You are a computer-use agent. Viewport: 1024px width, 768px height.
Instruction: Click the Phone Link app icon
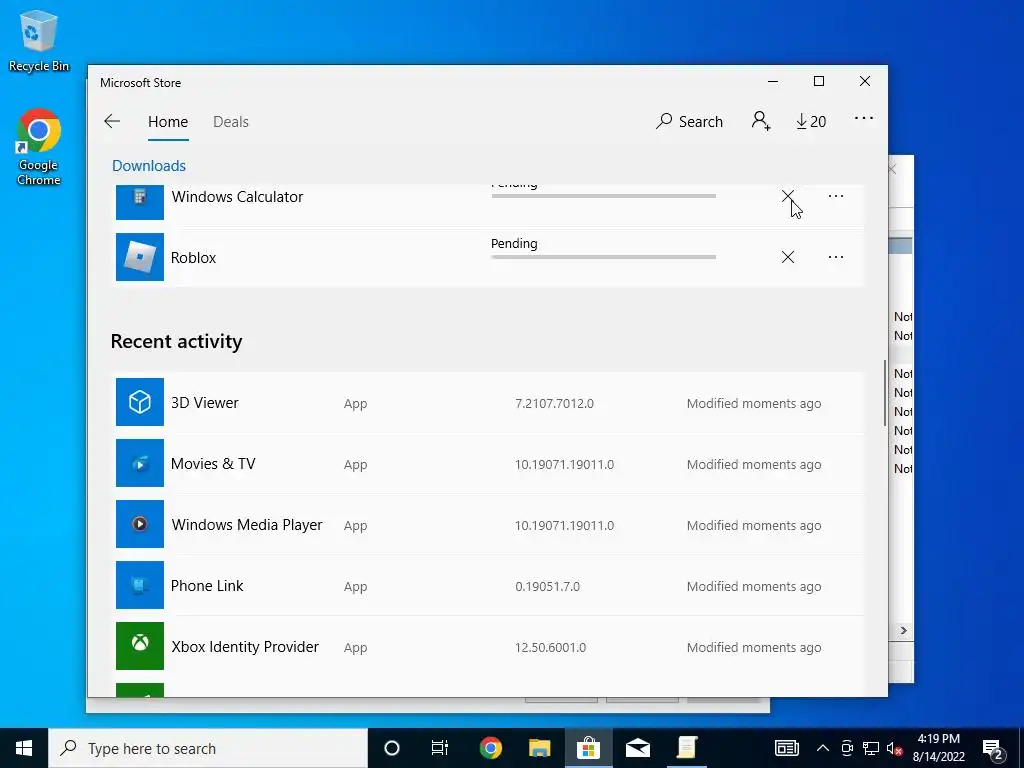(140, 585)
